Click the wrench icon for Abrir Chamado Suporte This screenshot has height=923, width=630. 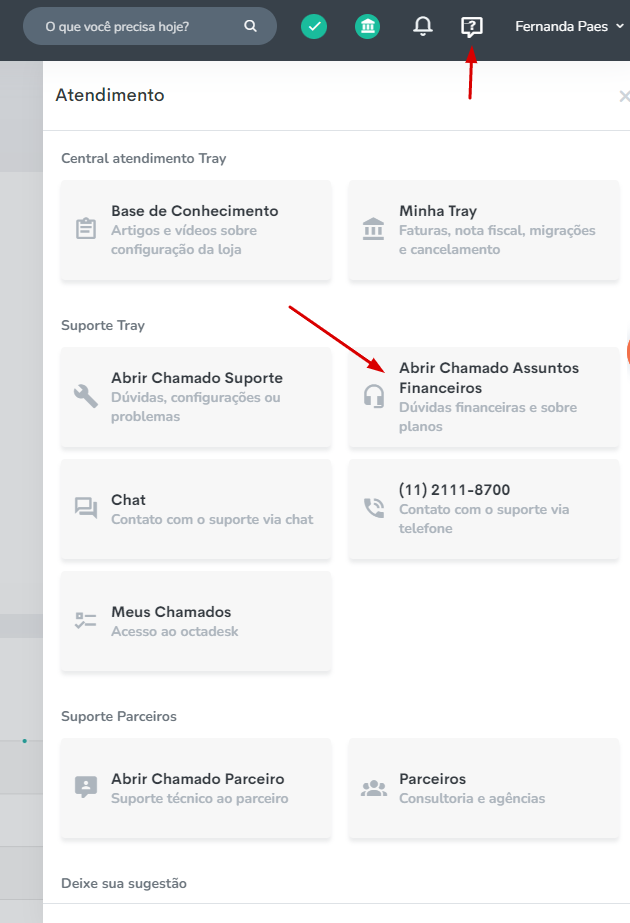click(x=86, y=396)
